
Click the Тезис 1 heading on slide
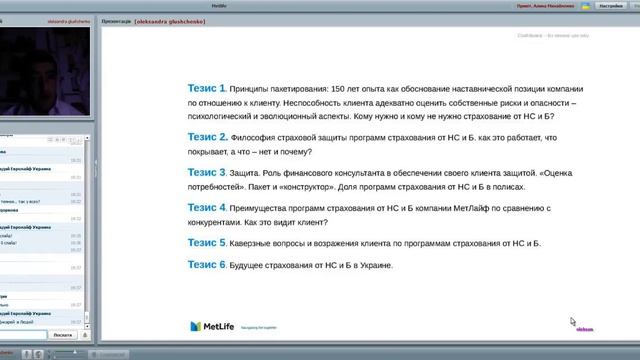207,88
